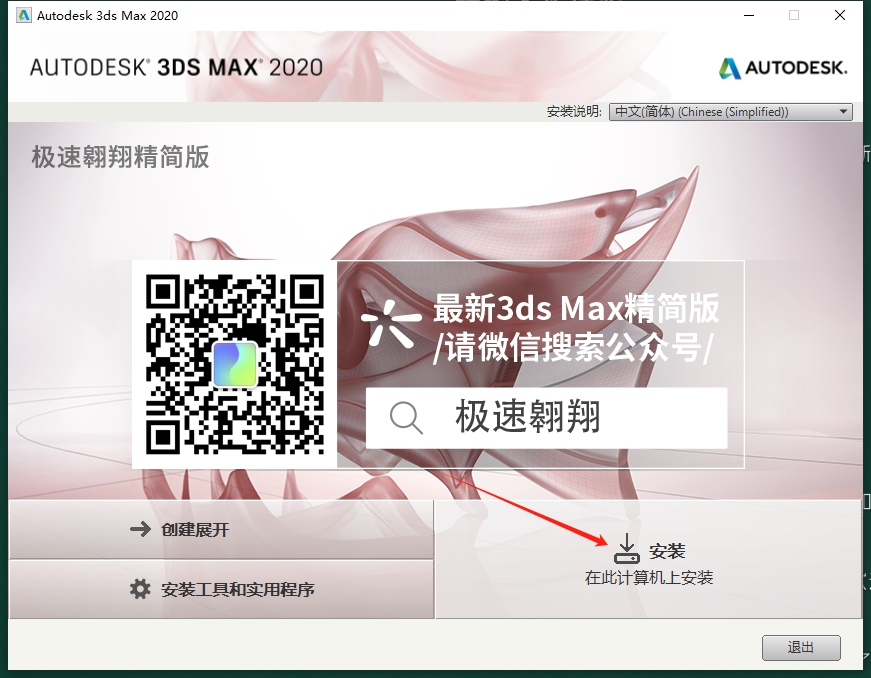Click the dropdown arrow on the language selector

point(842,111)
